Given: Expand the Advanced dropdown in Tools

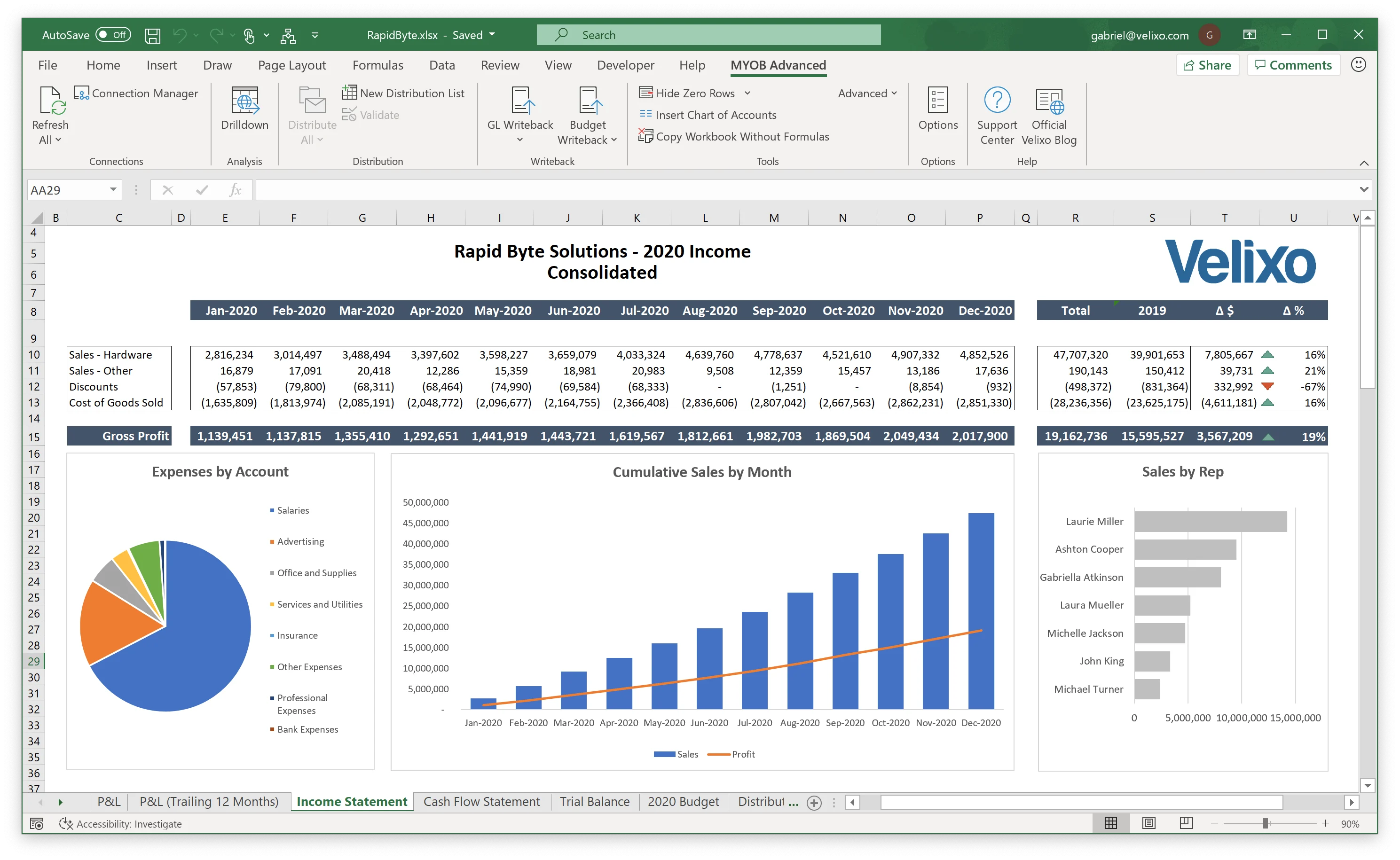Looking at the screenshot, I should pos(867,93).
